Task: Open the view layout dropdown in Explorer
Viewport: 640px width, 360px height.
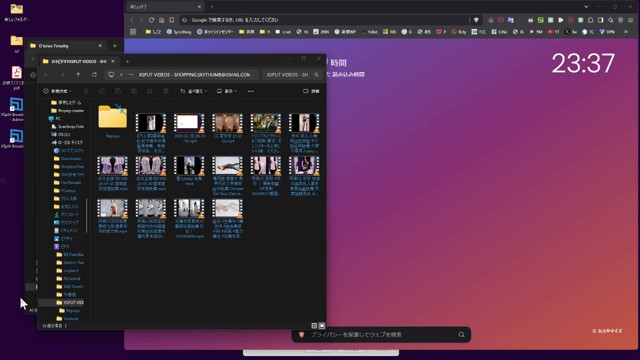Action: tap(227, 91)
